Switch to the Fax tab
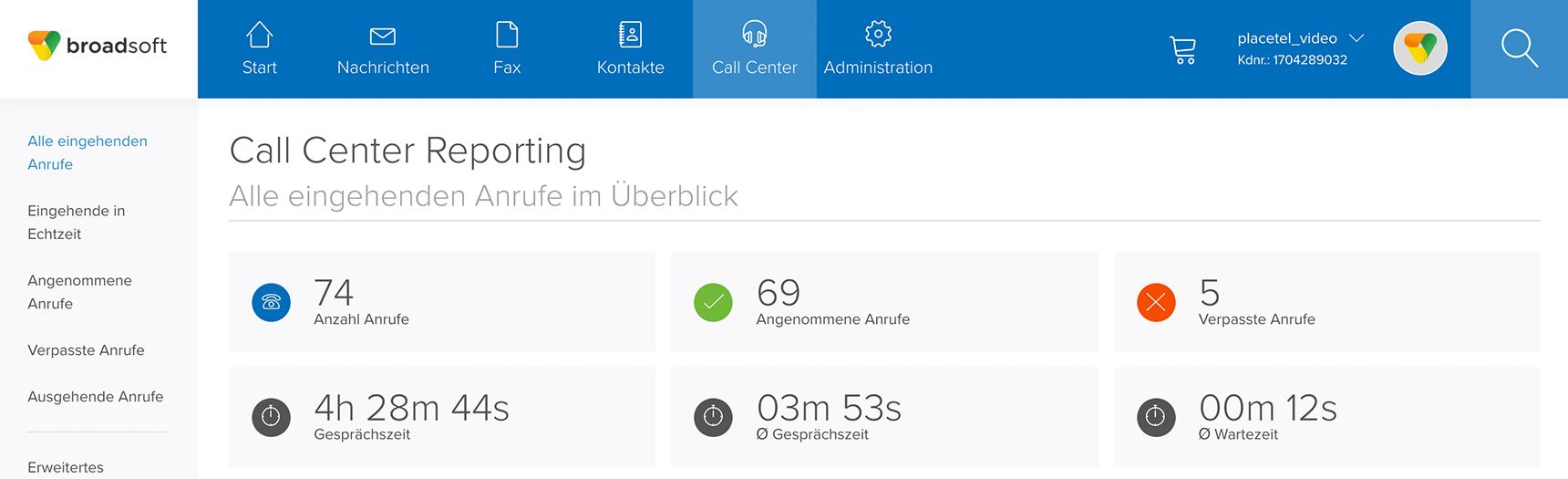 (x=507, y=49)
